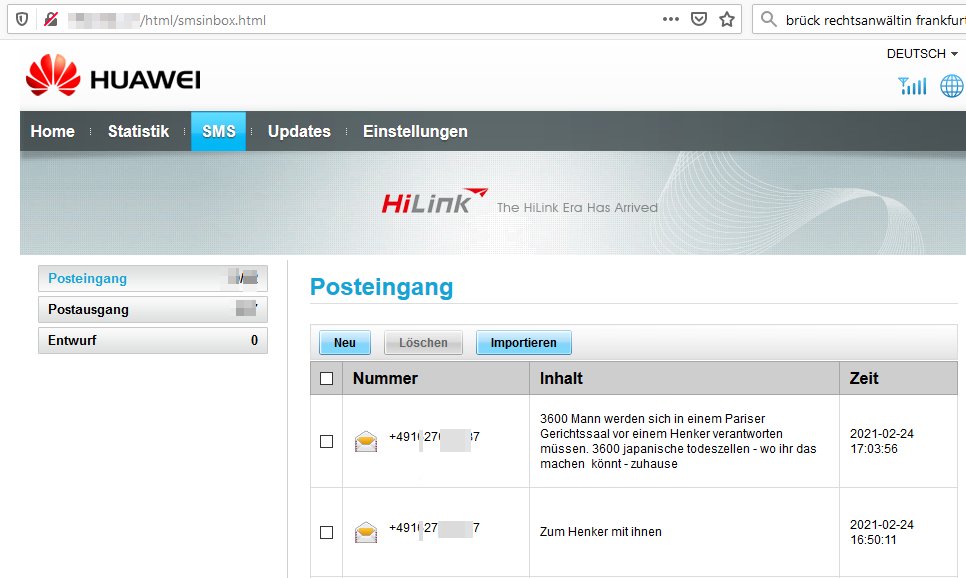Open the Einstellungen tab
966x578 pixels.
pos(415,131)
